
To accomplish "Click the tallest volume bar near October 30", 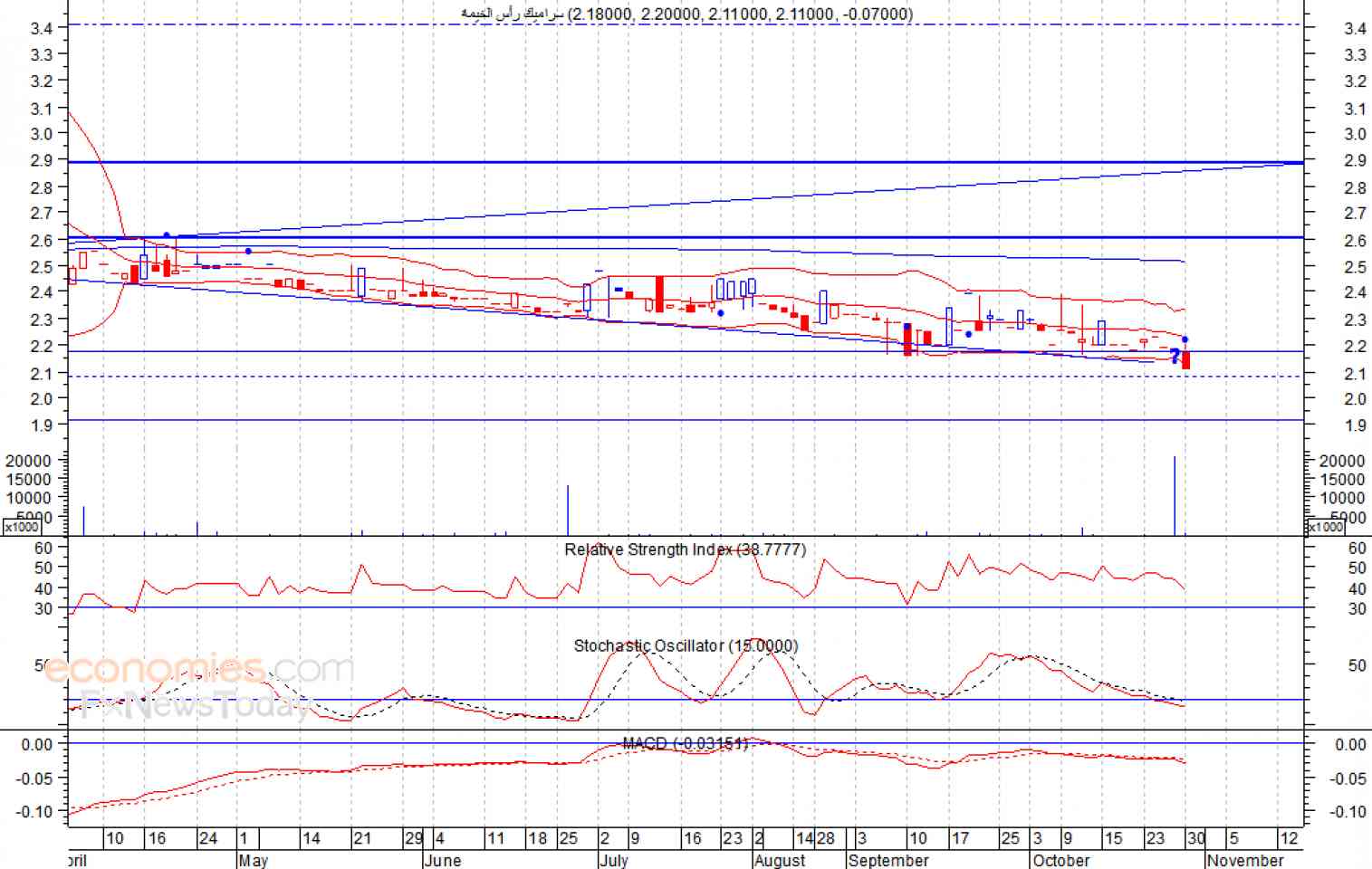I will point(1175,495).
